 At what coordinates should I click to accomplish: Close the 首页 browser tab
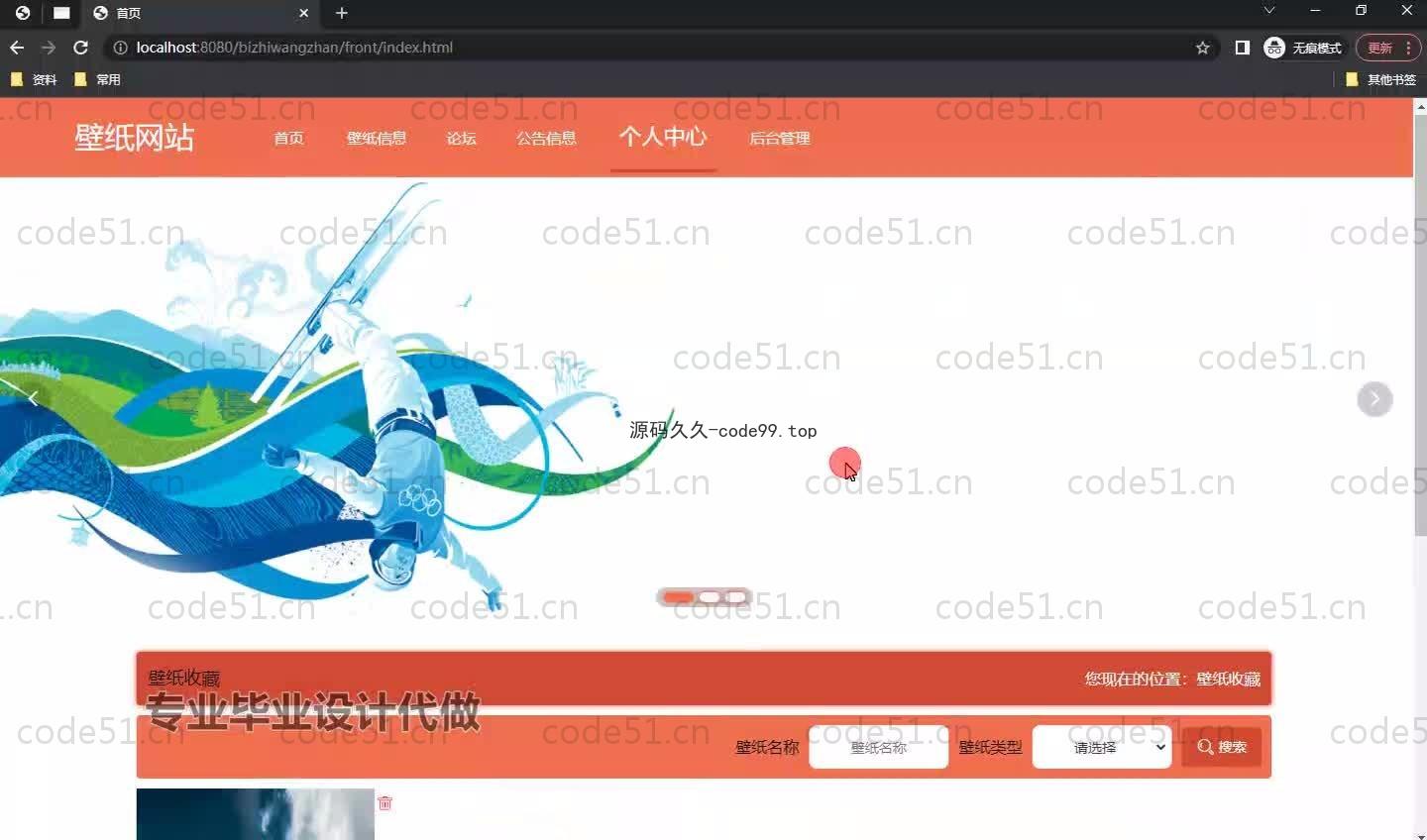[304, 13]
